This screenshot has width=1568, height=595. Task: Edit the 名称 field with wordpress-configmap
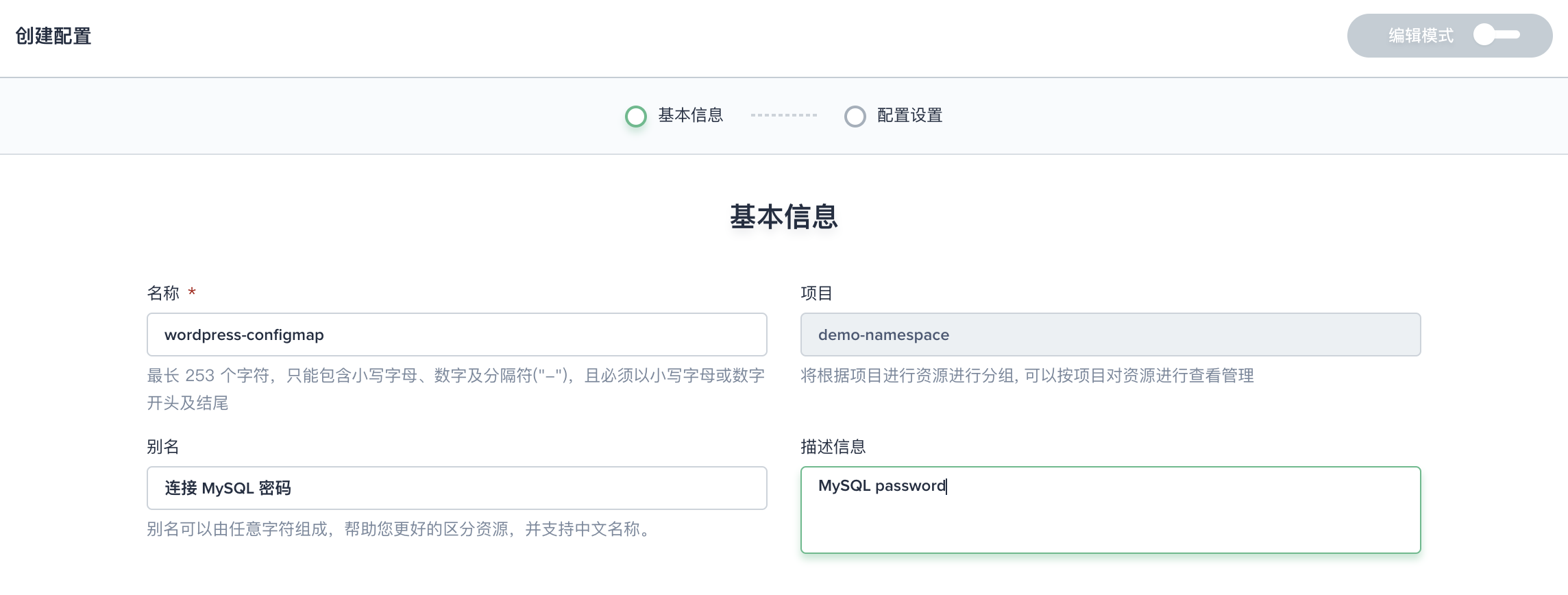[457, 335]
